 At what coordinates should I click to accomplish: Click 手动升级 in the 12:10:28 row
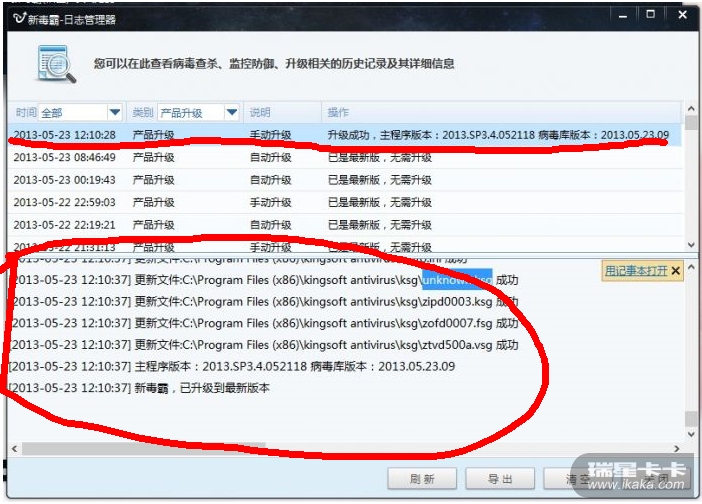click(x=270, y=135)
